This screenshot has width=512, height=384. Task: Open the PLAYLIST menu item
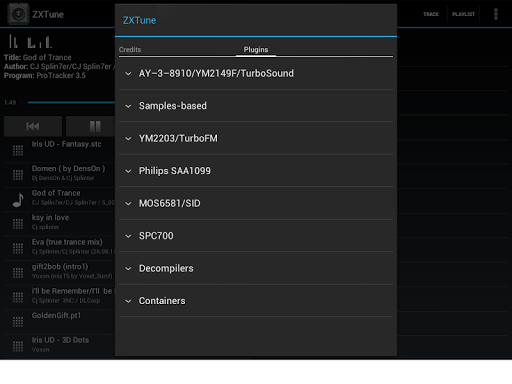coord(463,14)
